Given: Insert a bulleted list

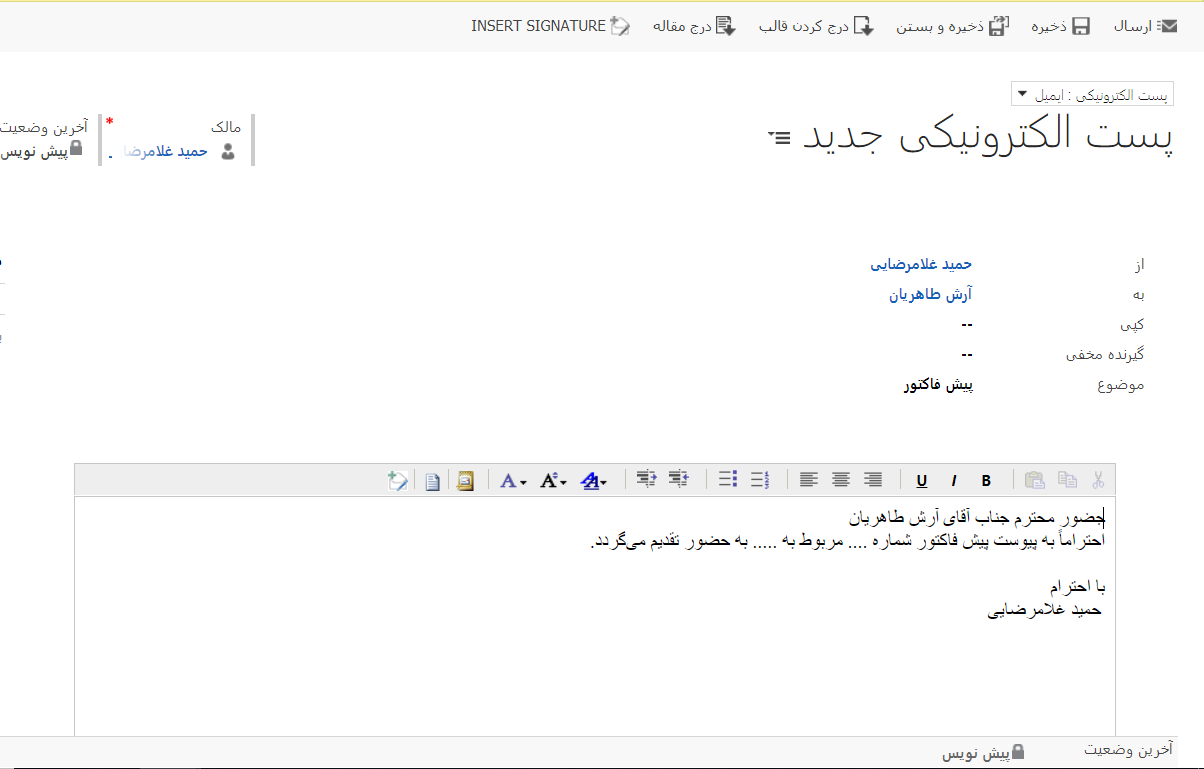Looking at the screenshot, I should tap(728, 481).
